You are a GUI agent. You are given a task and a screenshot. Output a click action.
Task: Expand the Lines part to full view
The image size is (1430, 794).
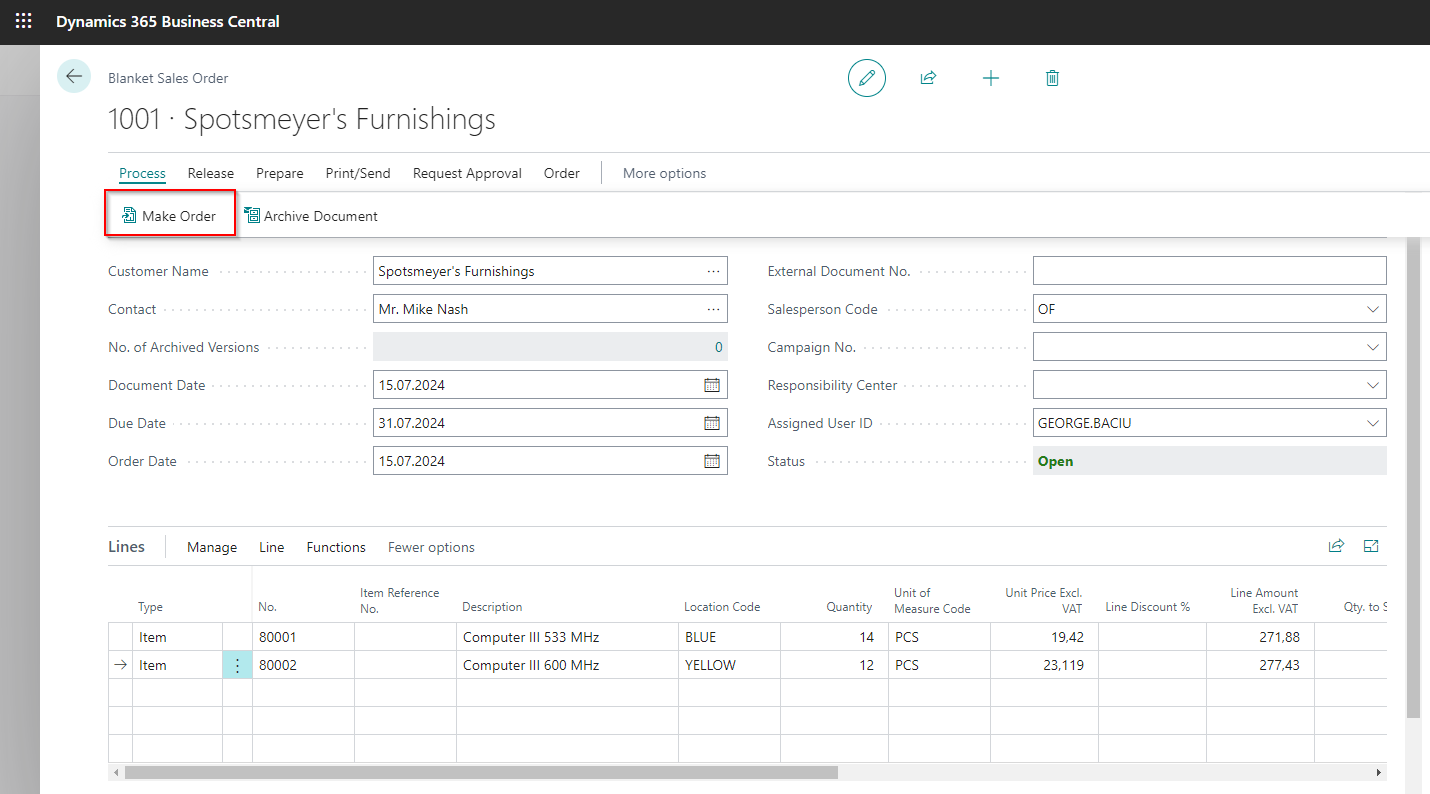[x=1371, y=546]
